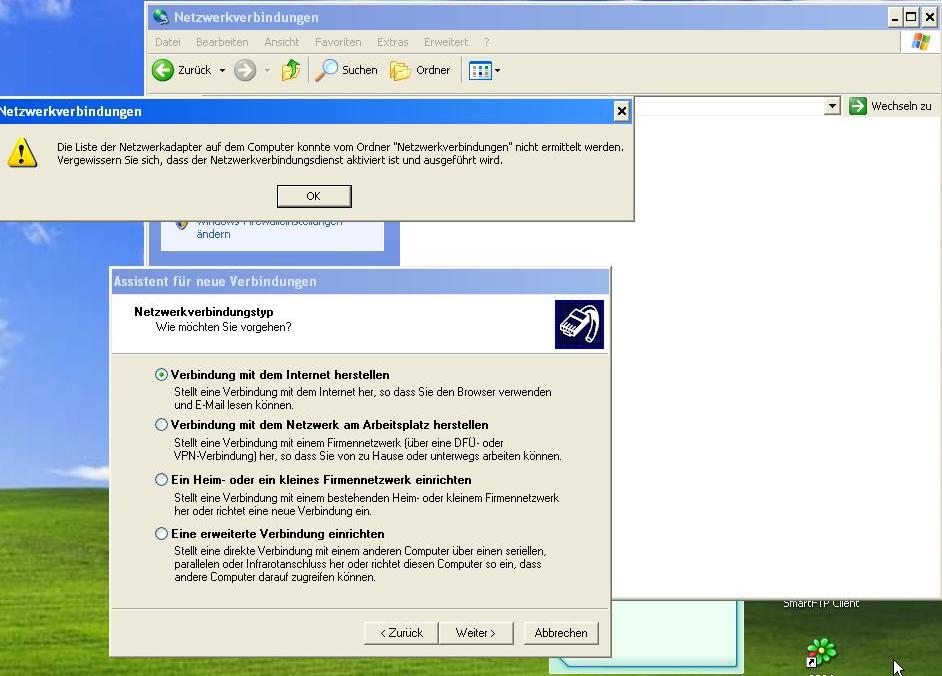Select 'Verbindung mit dem Internet herstellen' option

pos(161,375)
